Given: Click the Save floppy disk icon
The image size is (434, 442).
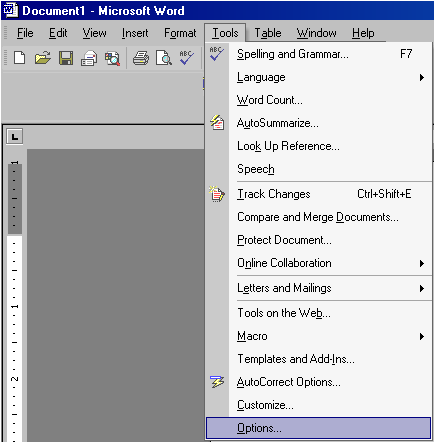Looking at the screenshot, I should [66, 58].
